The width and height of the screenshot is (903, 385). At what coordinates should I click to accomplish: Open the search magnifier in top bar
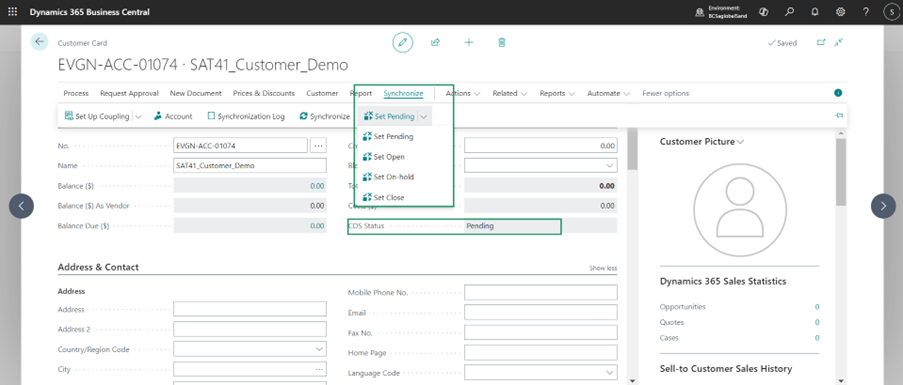(790, 12)
